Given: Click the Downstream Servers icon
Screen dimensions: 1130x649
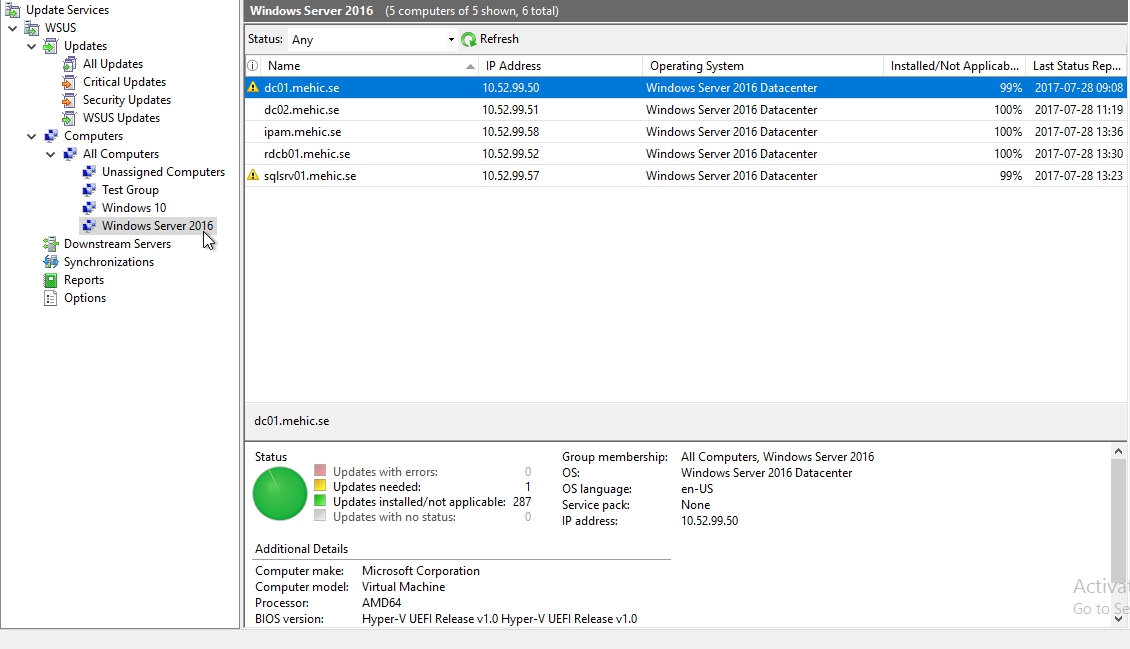Looking at the screenshot, I should [x=50, y=244].
